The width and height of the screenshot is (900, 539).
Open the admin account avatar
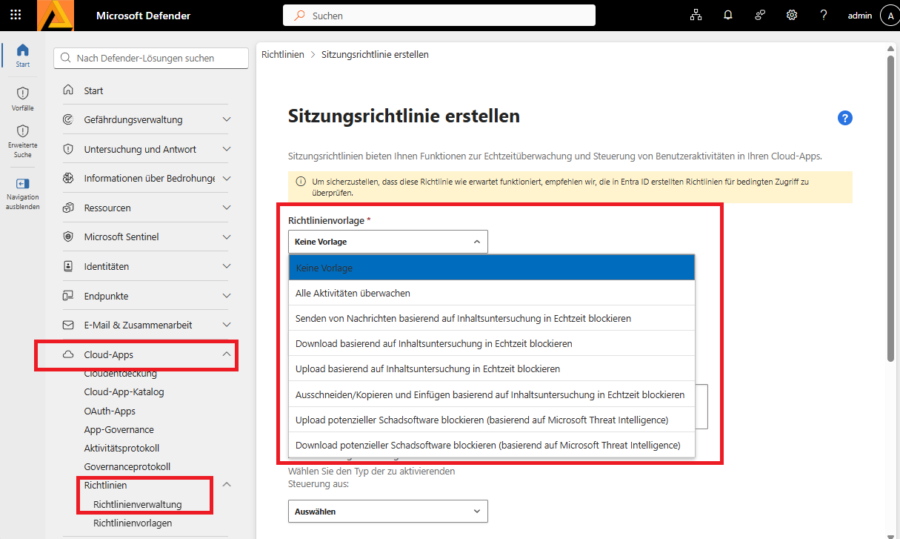[x=890, y=15]
